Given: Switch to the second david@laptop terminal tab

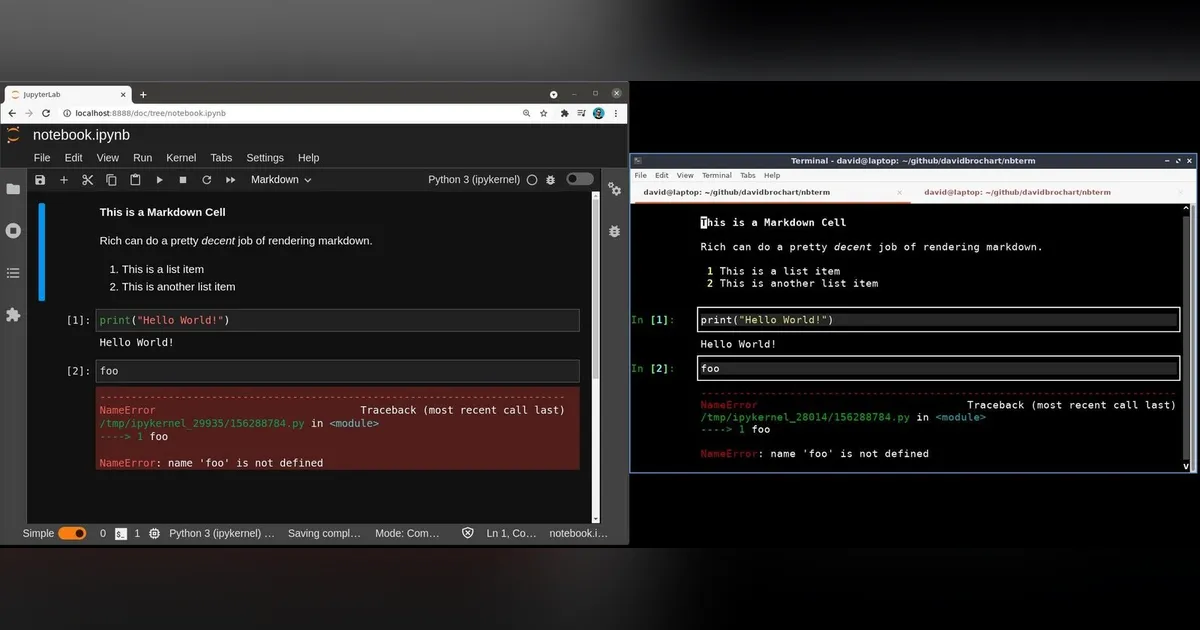Looking at the screenshot, I should pos(1016,192).
